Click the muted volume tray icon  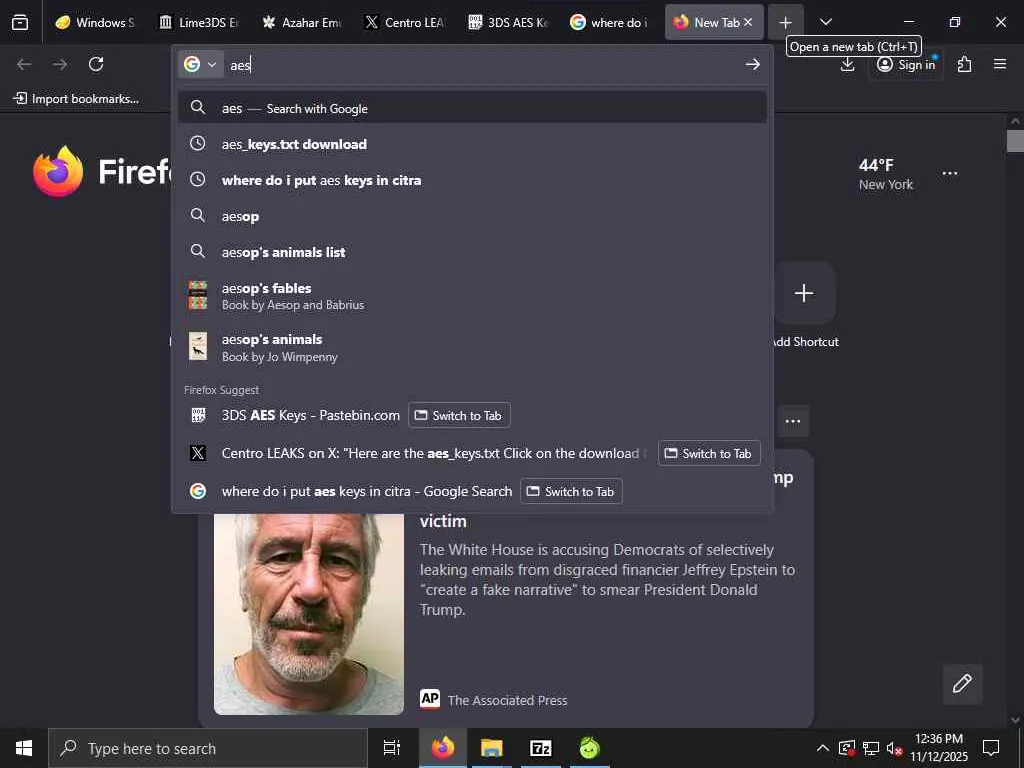click(894, 748)
